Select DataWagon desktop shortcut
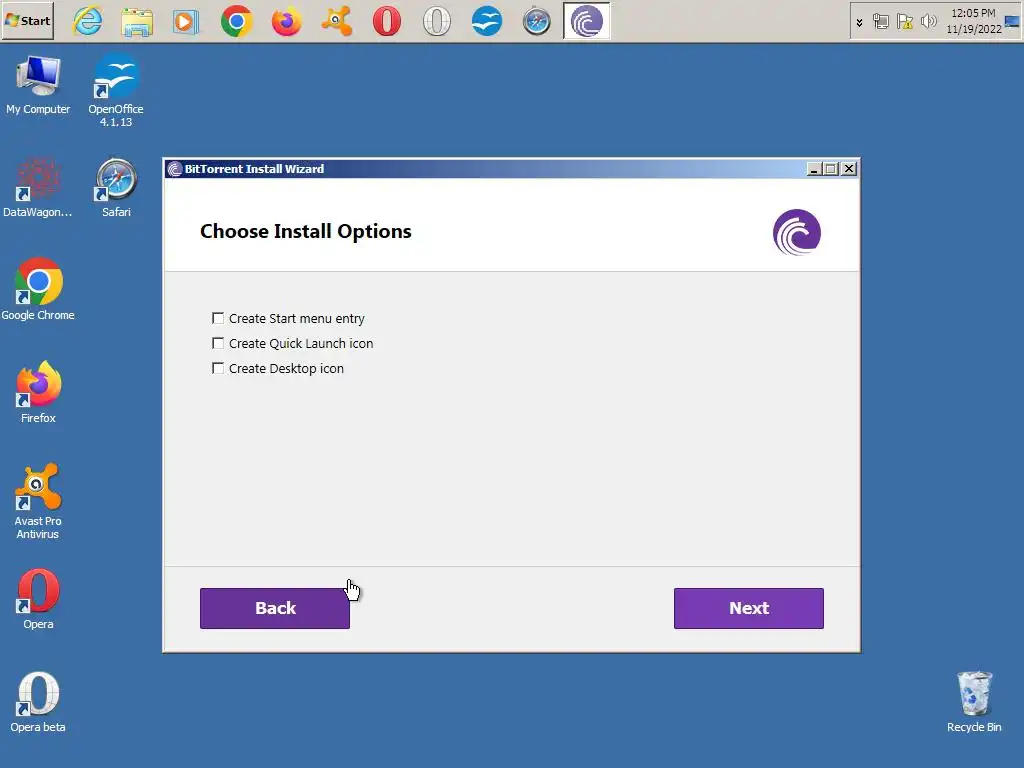Screen dimensions: 1024x768 pyautogui.click(x=37, y=187)
